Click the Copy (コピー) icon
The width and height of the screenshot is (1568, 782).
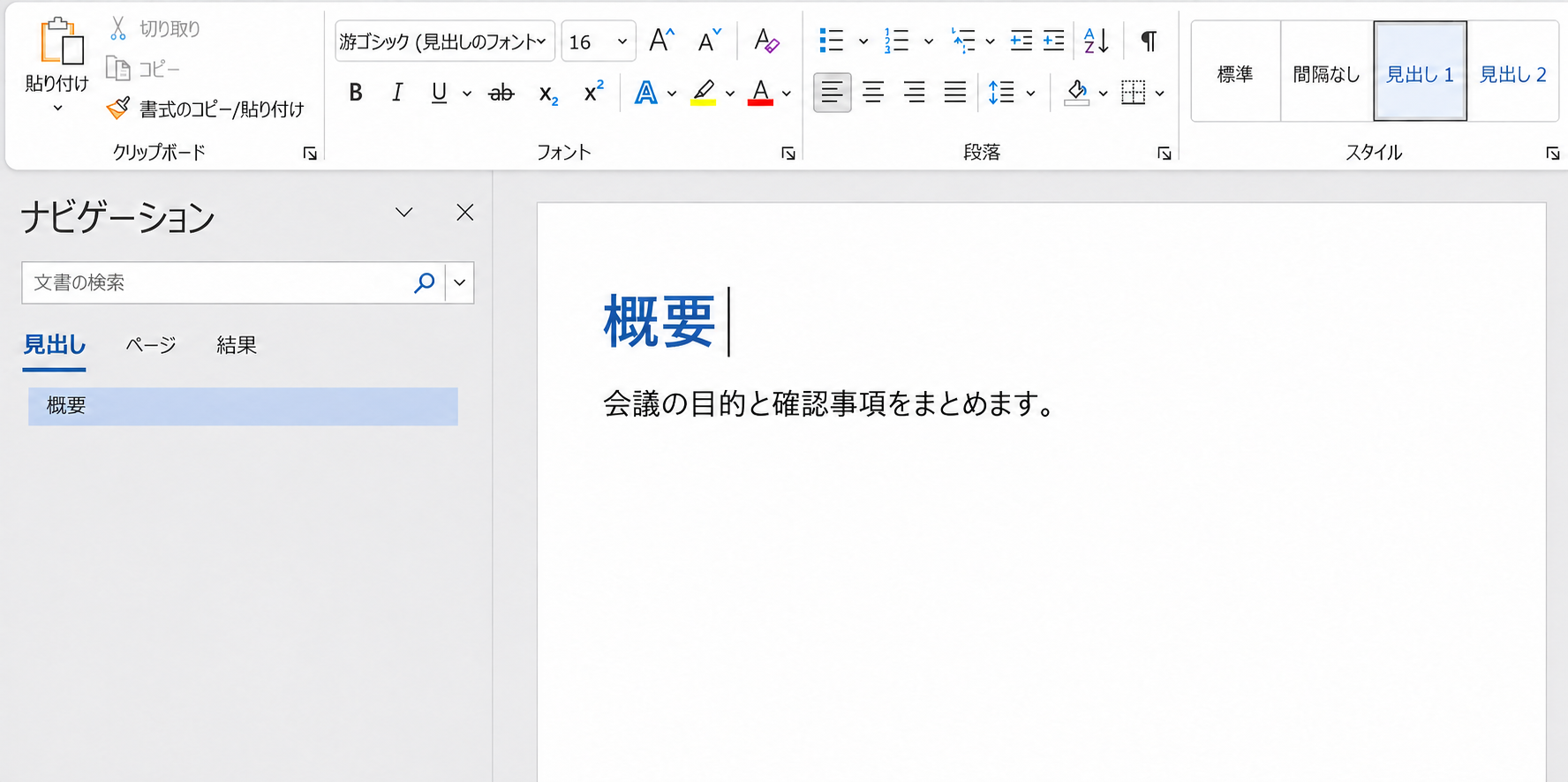pyautogui.click(x=117, y=68)
